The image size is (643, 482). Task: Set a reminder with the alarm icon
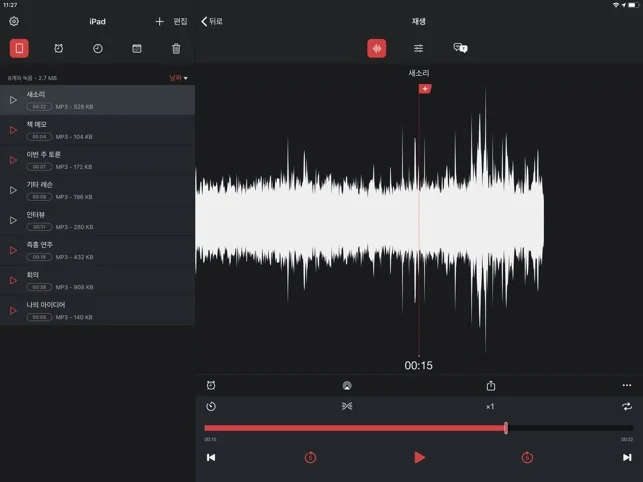click(211, 385)
